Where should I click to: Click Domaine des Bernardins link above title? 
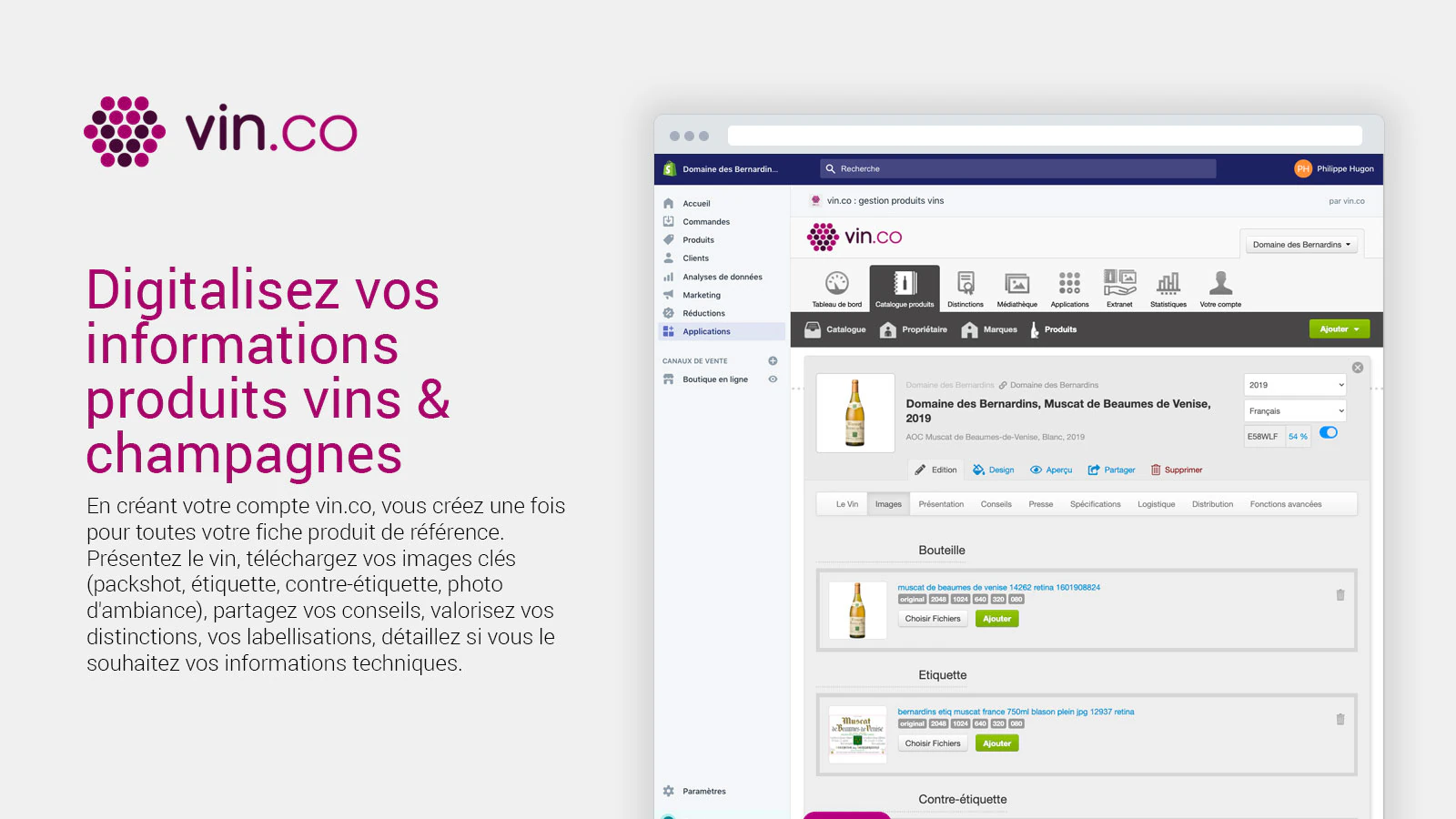click(x=1054, y=386)
